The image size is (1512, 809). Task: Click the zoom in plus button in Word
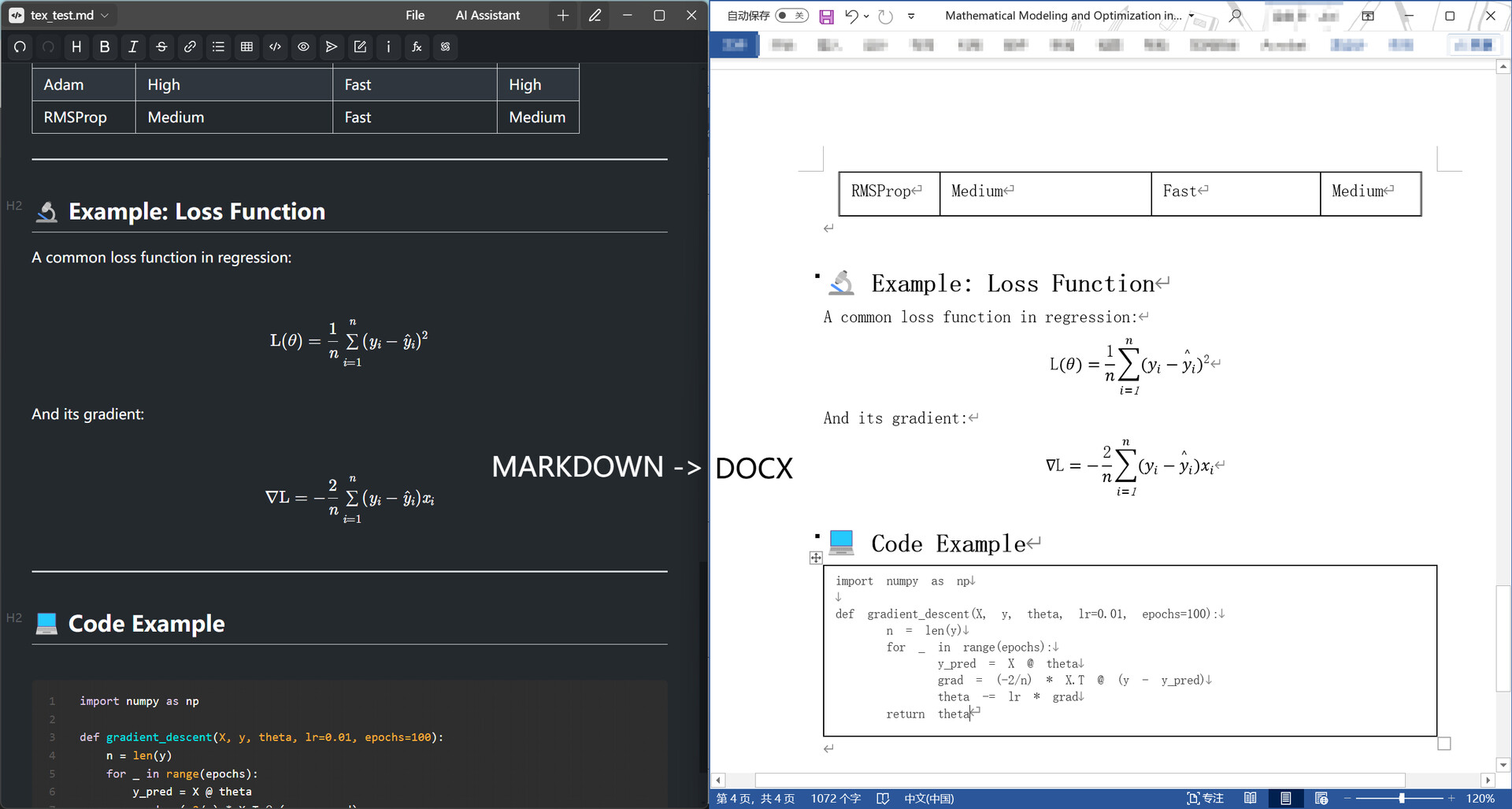(1451, 799)
